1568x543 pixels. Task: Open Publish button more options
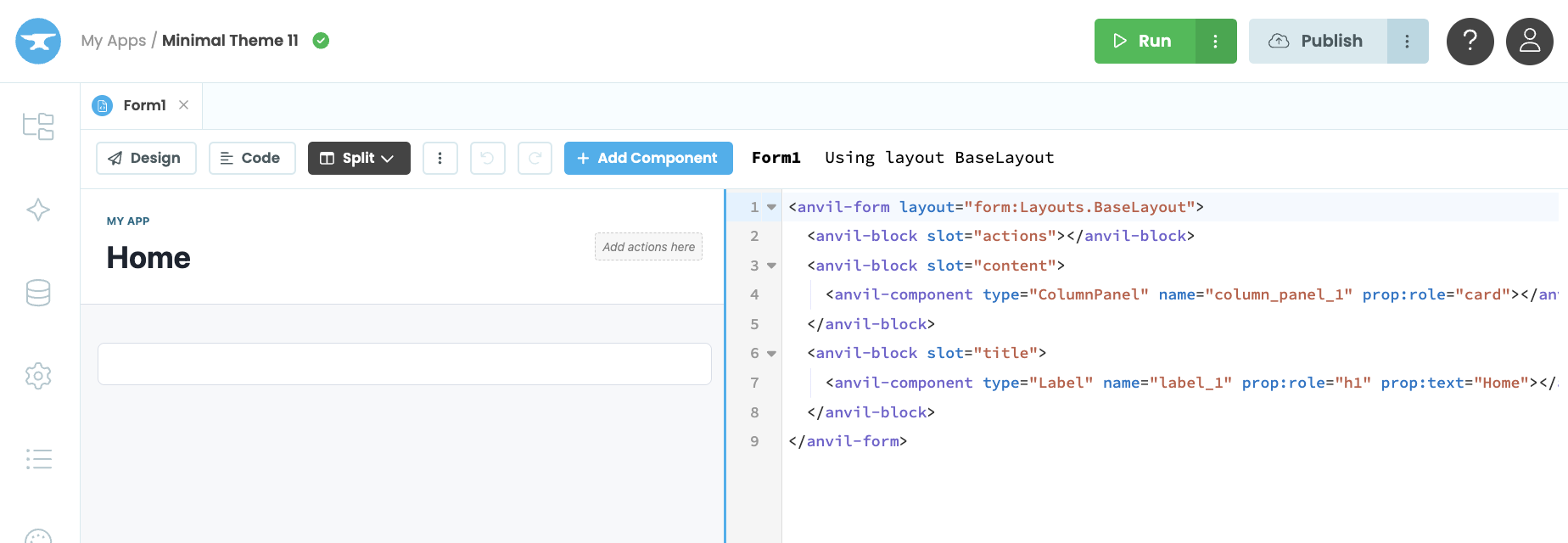pyautogui.click(x=1408, y=42)
